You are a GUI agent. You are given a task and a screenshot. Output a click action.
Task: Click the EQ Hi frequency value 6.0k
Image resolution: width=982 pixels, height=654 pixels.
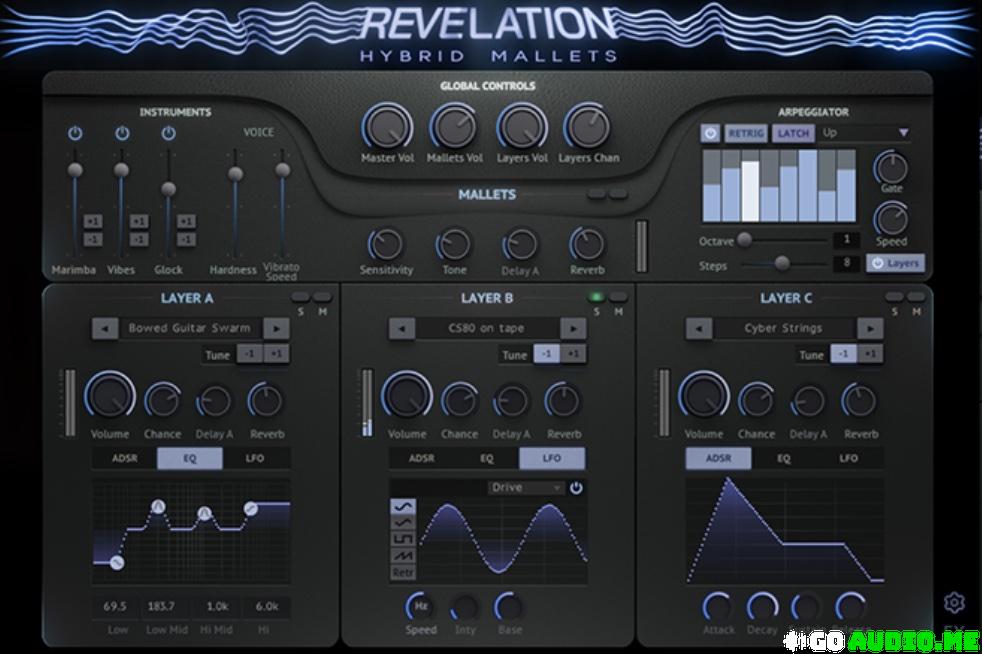(x=267, y=606)
